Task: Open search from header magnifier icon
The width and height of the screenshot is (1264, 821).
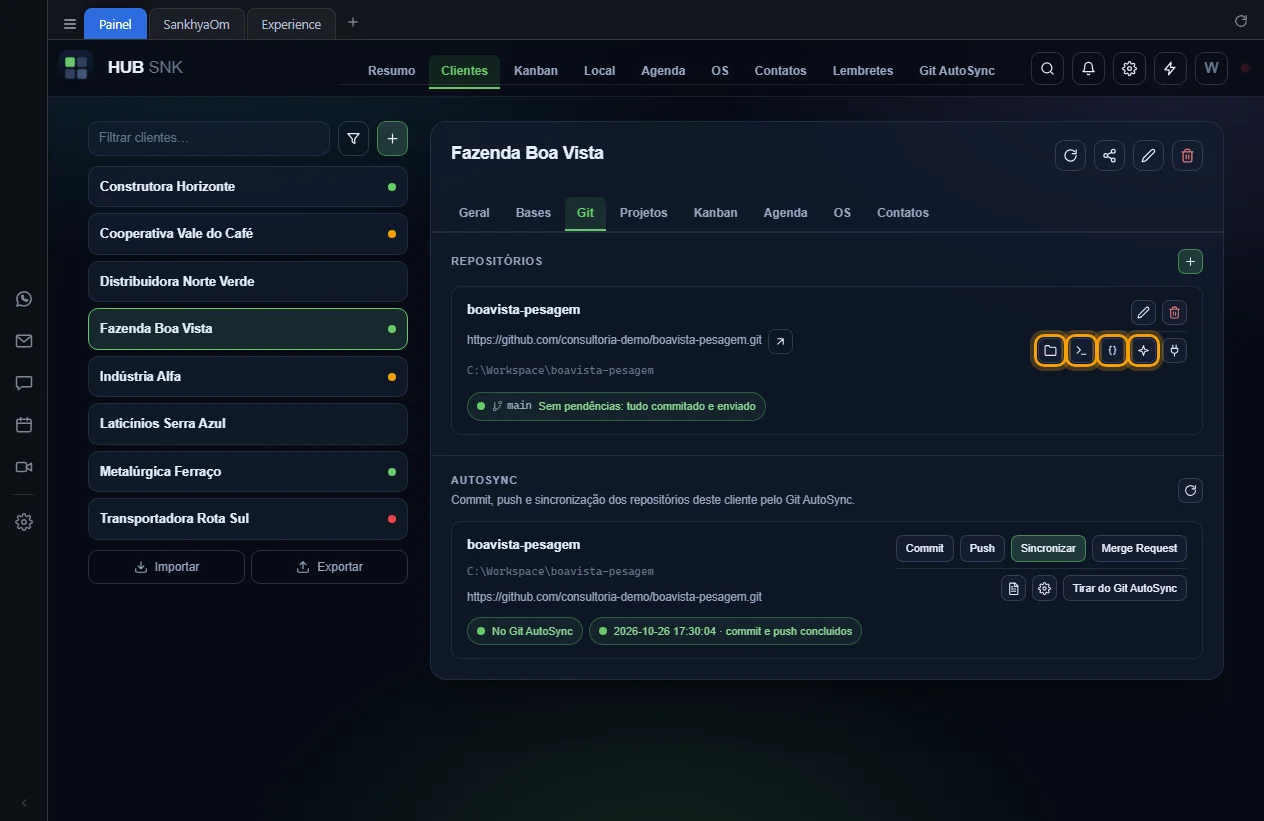Action: 1047,68
